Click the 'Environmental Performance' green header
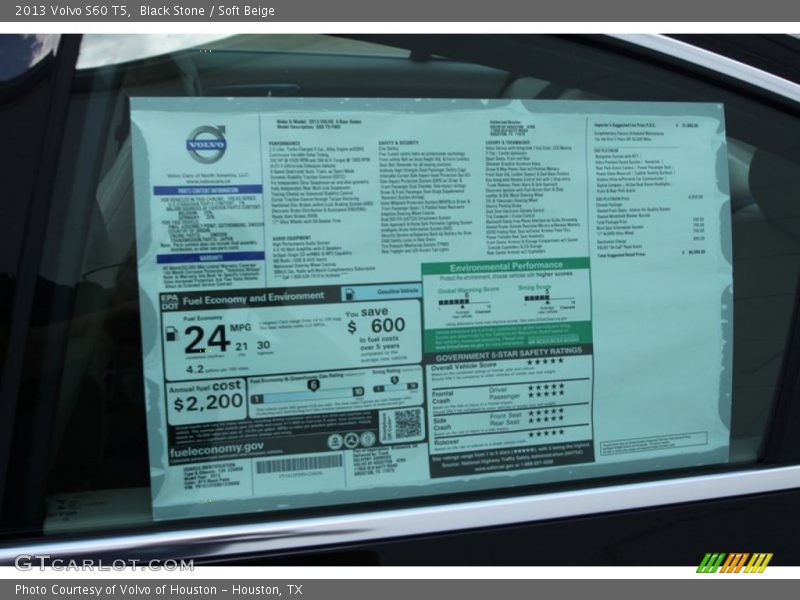The width and height of the screenshot is (800, 600). pyautogui.click(x=506, y=267)
